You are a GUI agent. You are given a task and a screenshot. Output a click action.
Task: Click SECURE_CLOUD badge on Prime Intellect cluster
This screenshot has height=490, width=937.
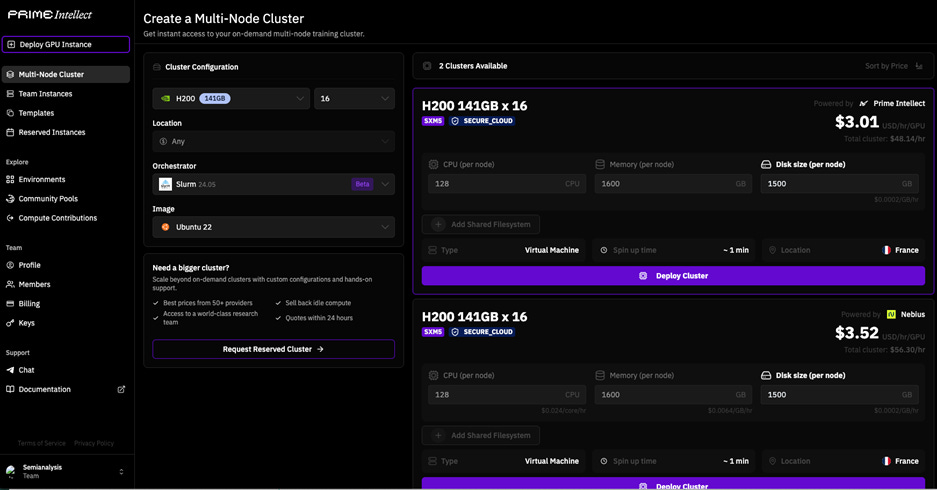(x=482, y=121)
